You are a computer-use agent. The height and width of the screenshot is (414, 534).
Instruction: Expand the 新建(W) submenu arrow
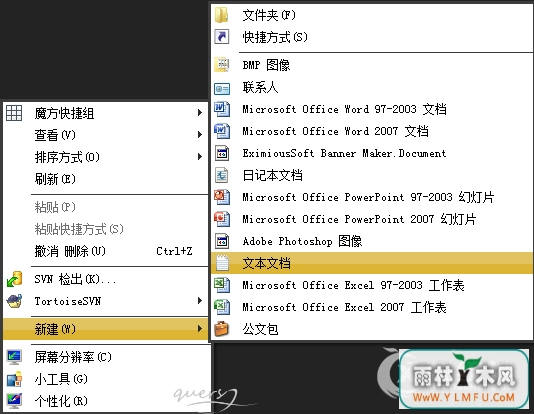tap(200, 329)
